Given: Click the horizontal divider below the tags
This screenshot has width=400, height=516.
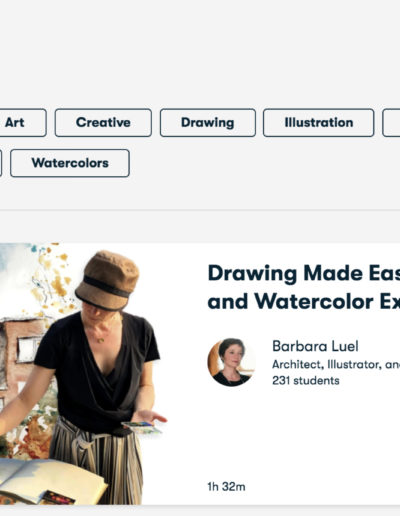Looking at the screenshot, I should tap(200, 210).
